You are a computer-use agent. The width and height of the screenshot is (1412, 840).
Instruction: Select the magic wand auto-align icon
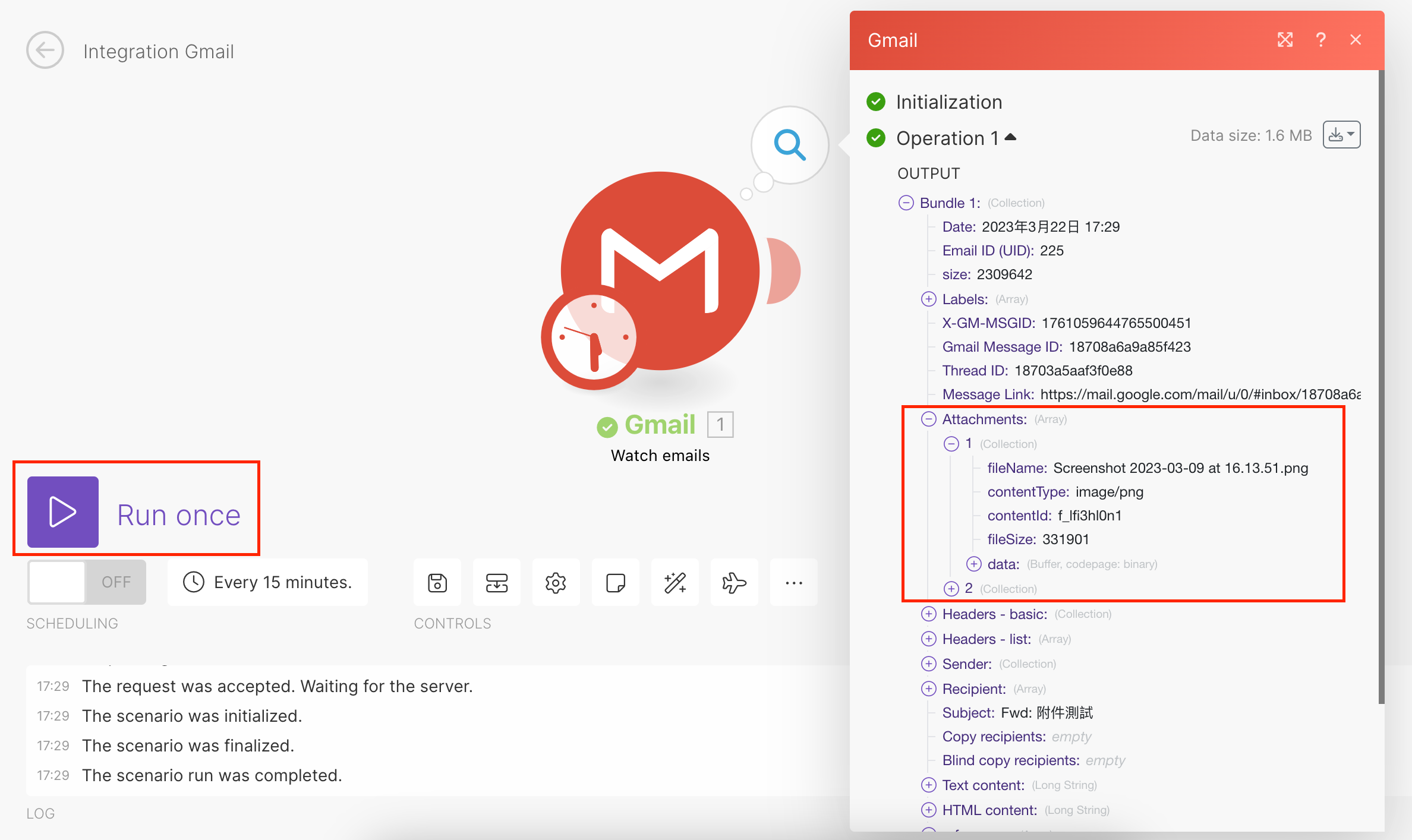pyautogui.click(x=675, y=582)
